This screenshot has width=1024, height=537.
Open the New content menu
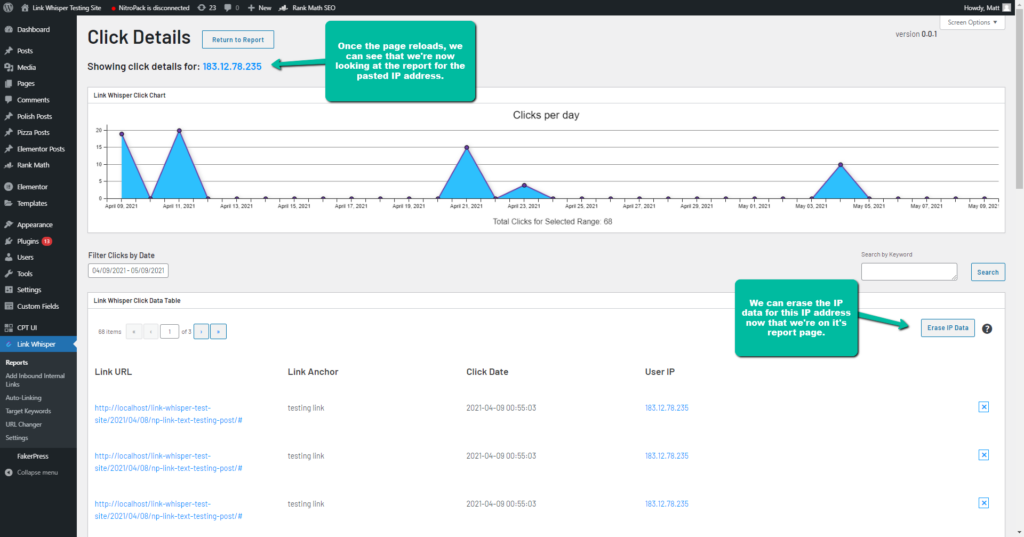click(259, 8)
